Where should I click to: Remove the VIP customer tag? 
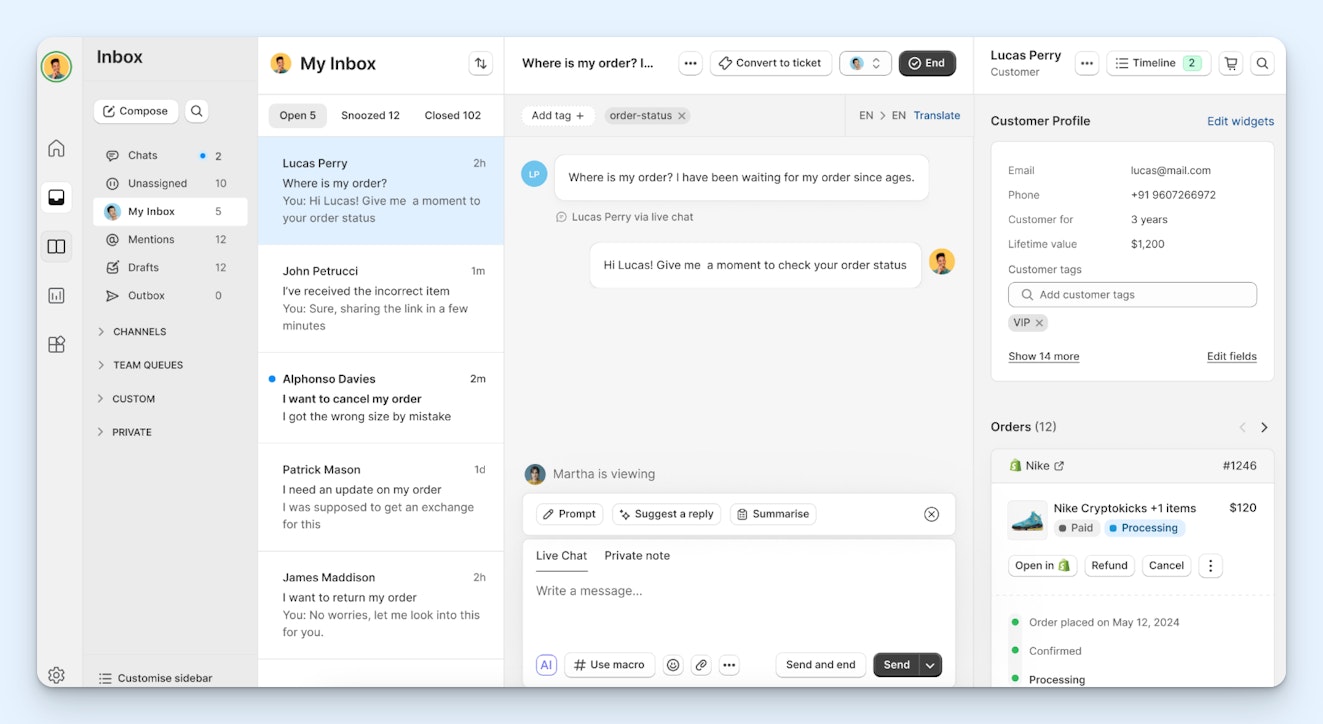[x=1039, y=323]
